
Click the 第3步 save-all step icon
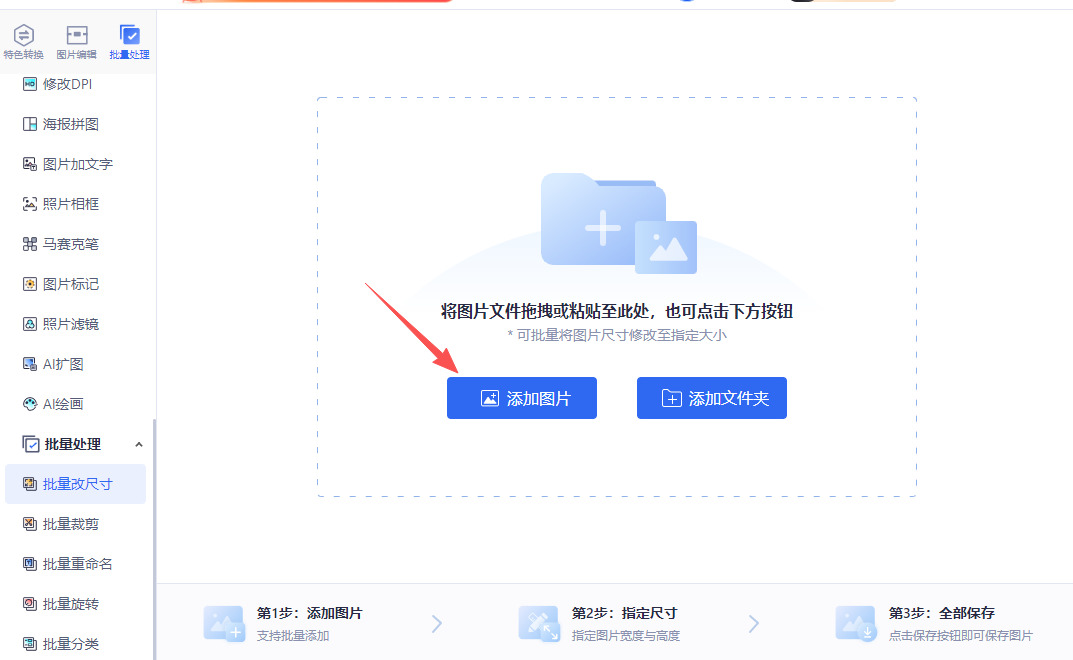click(x=855, y=624)
